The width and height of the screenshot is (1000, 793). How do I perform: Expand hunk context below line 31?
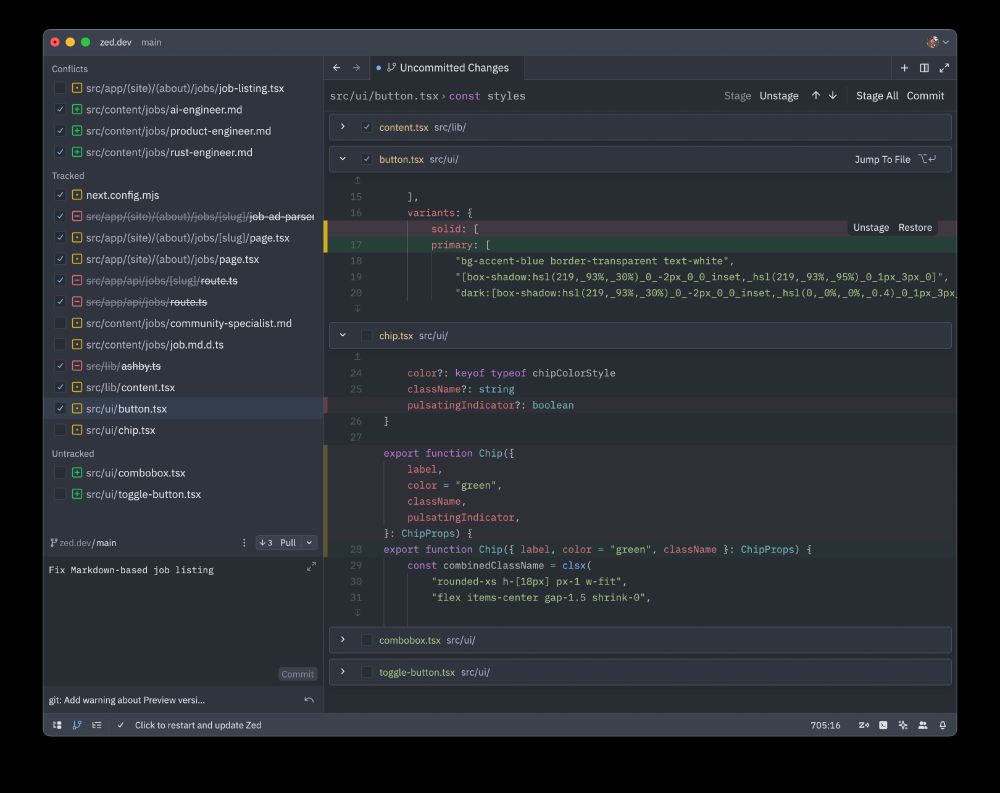tap(357, 612)
